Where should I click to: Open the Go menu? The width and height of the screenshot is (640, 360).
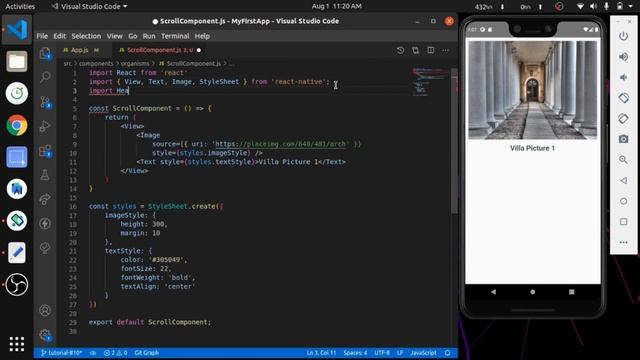point(133,36)
